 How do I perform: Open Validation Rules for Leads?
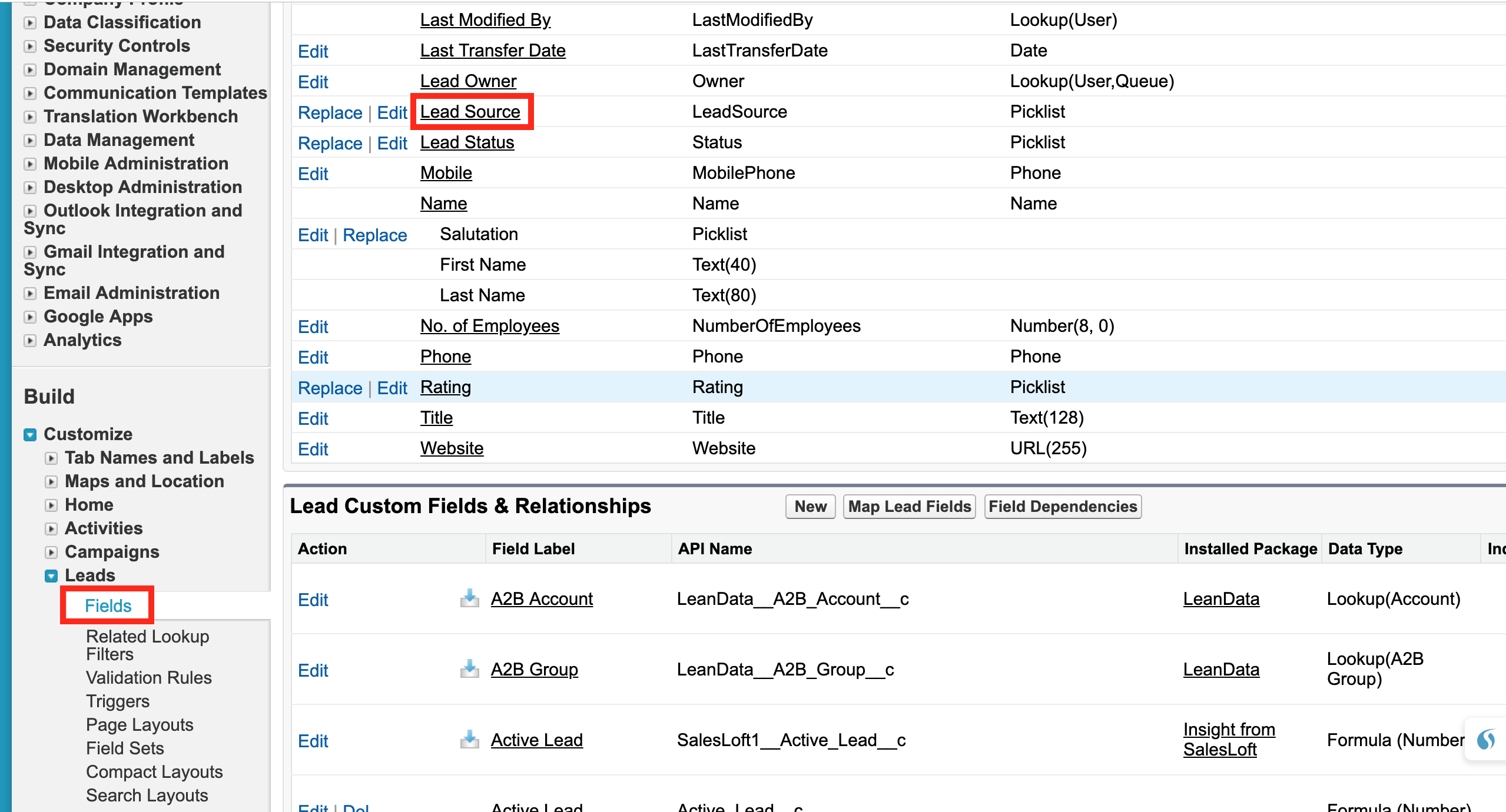148,677
